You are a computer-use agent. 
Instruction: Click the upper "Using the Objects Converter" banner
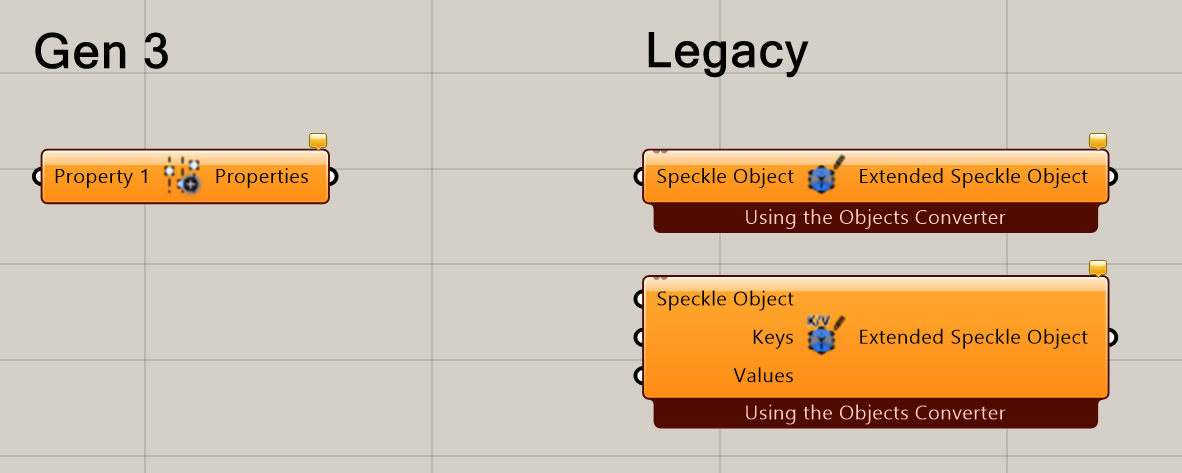875,218
